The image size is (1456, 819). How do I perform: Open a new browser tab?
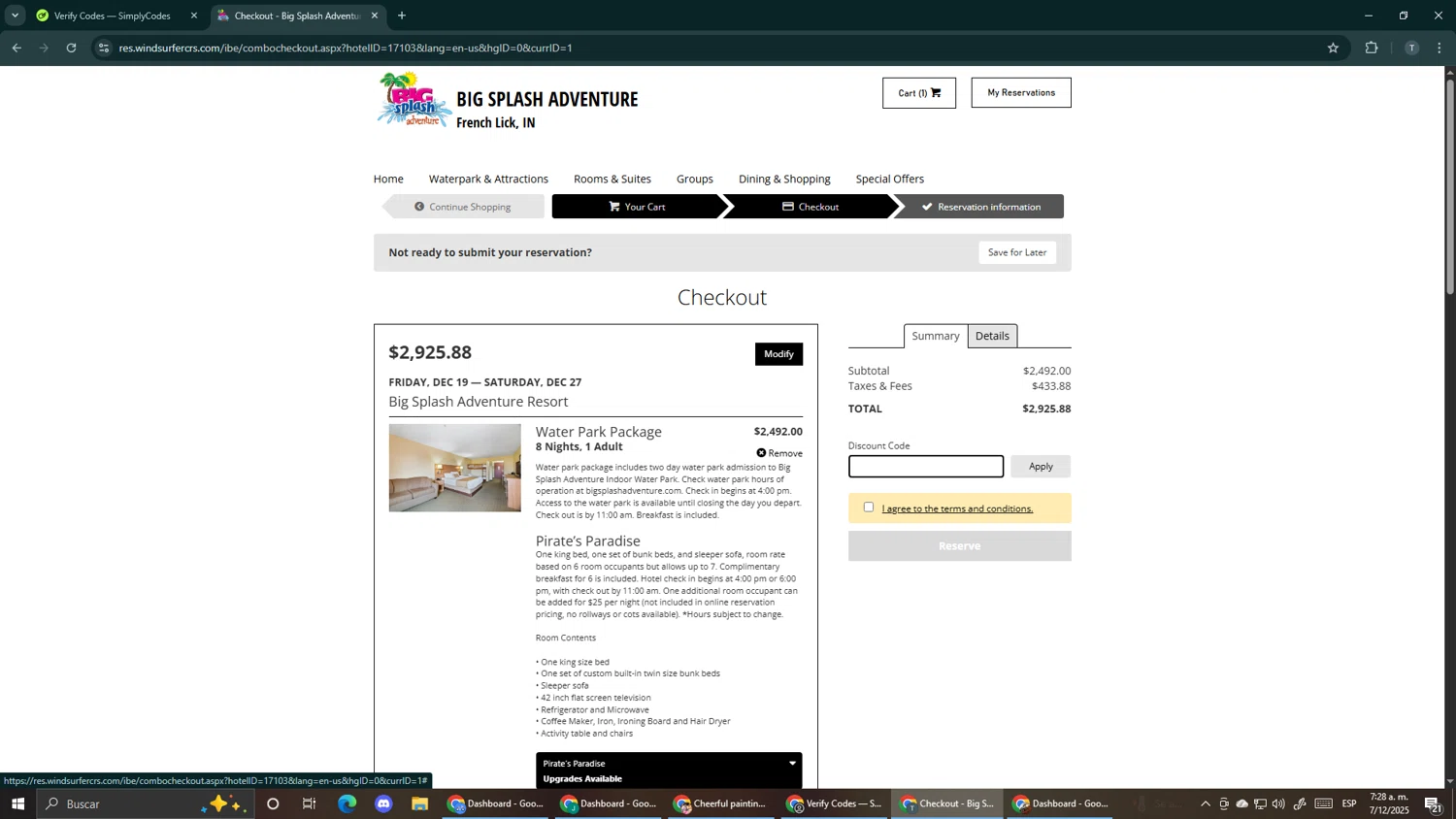pos(402,16)
